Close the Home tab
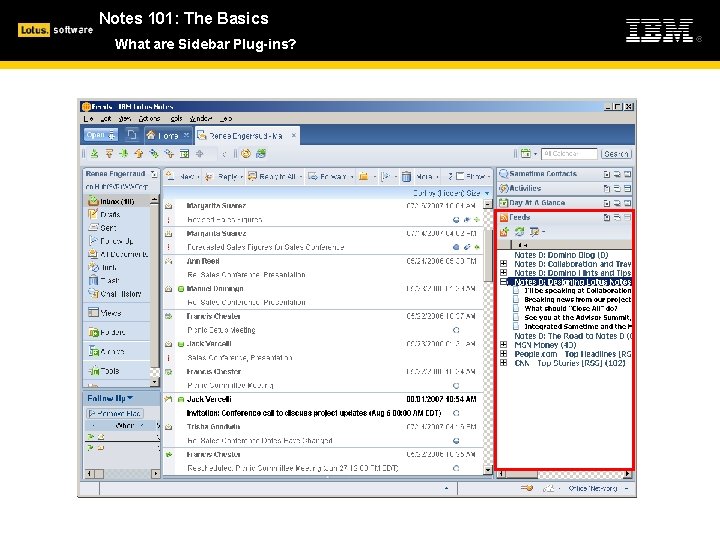The width and height of the screenshot is (720, 540). [186, 135]
